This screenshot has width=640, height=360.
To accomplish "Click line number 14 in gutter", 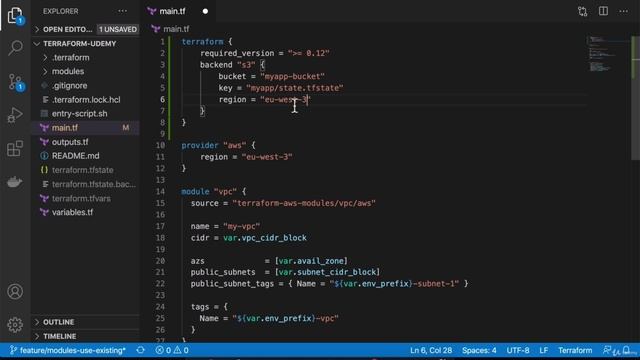I will pos(160,191).
